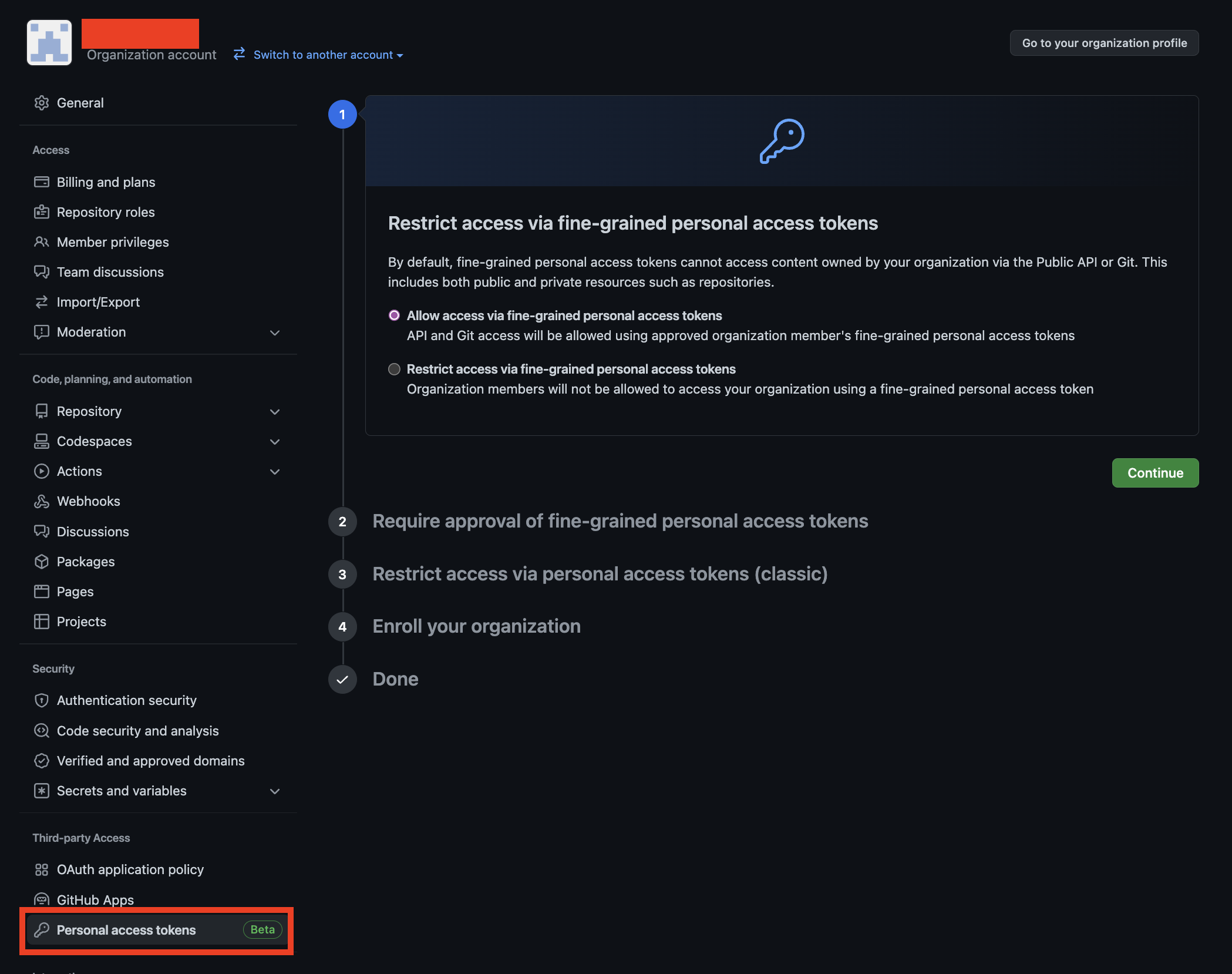This screenshot has width=1232, height=974.
Task: Expand the Actions sidebar submenu
Action: click(x=274, y=472)
